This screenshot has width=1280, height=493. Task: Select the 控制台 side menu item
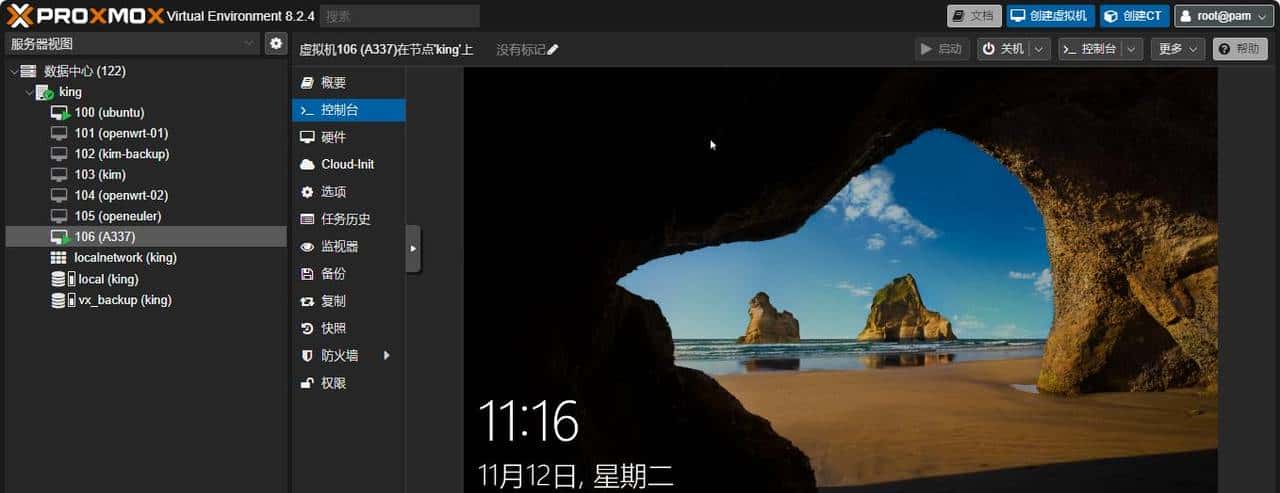(349, 110)
